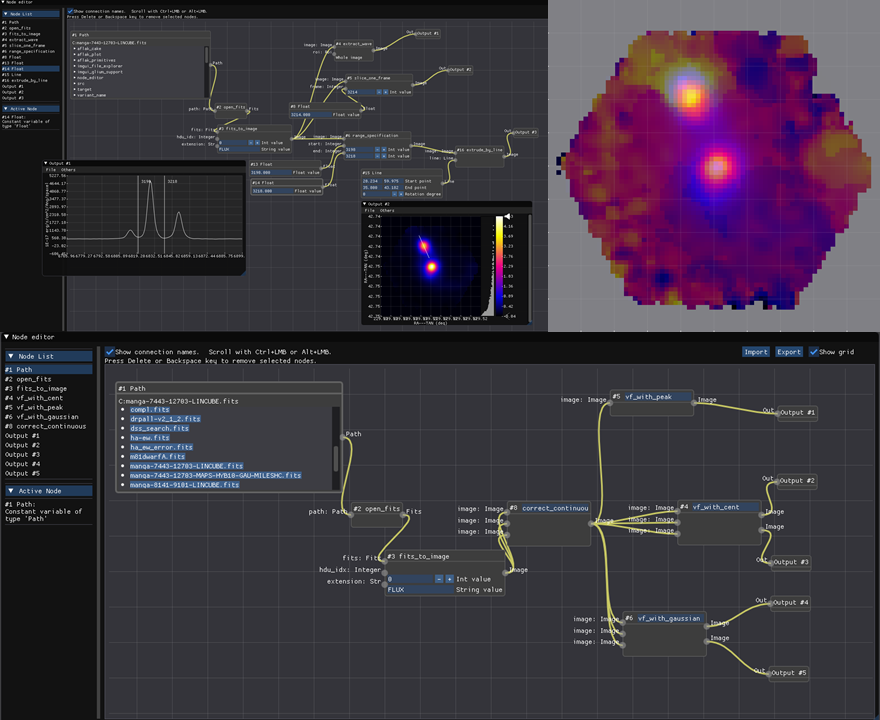
Task: Open Others menu in Output #2 window
Action: click(x=386, y=211)
